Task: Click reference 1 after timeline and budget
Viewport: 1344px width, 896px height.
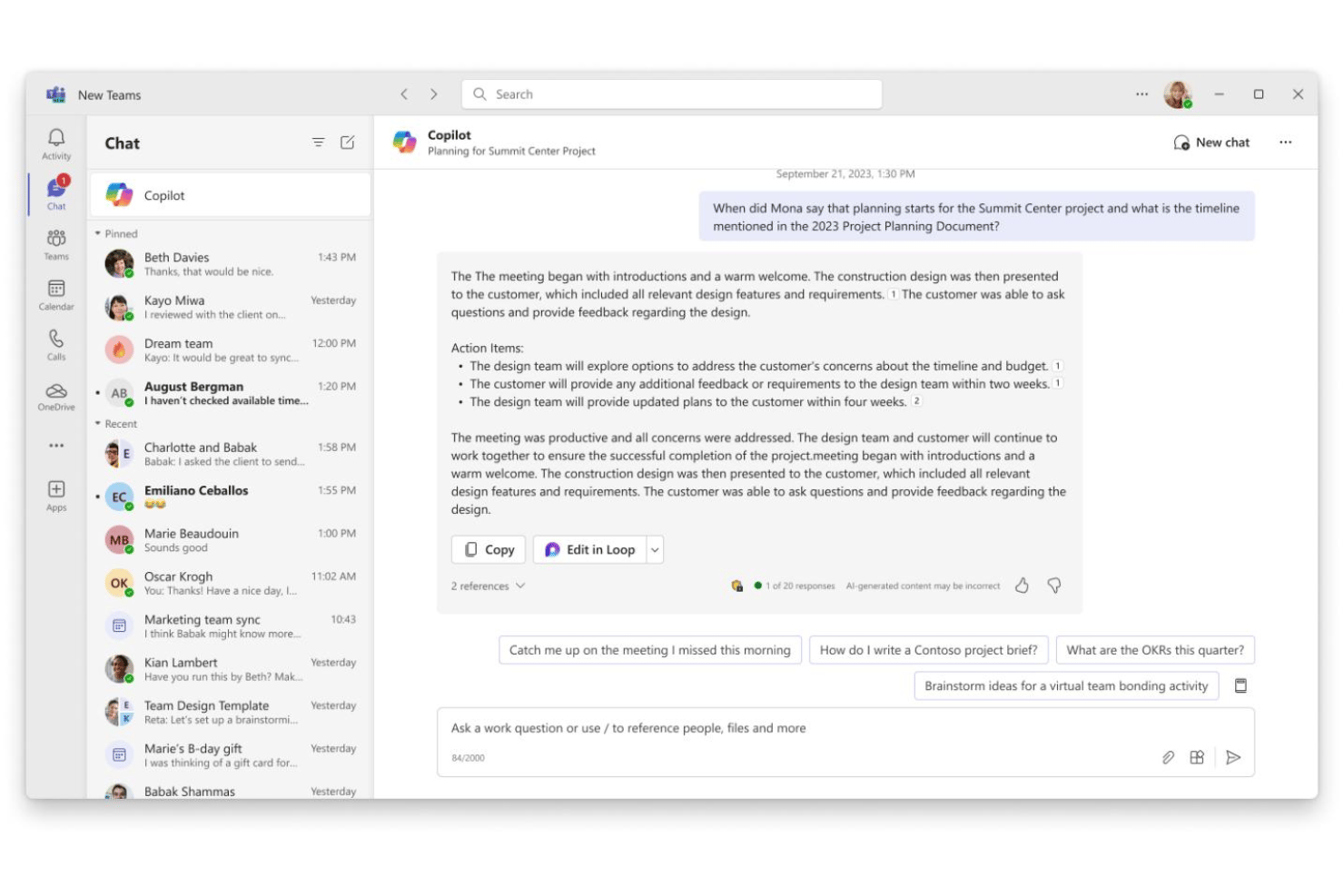Action: click(1057, 366)
